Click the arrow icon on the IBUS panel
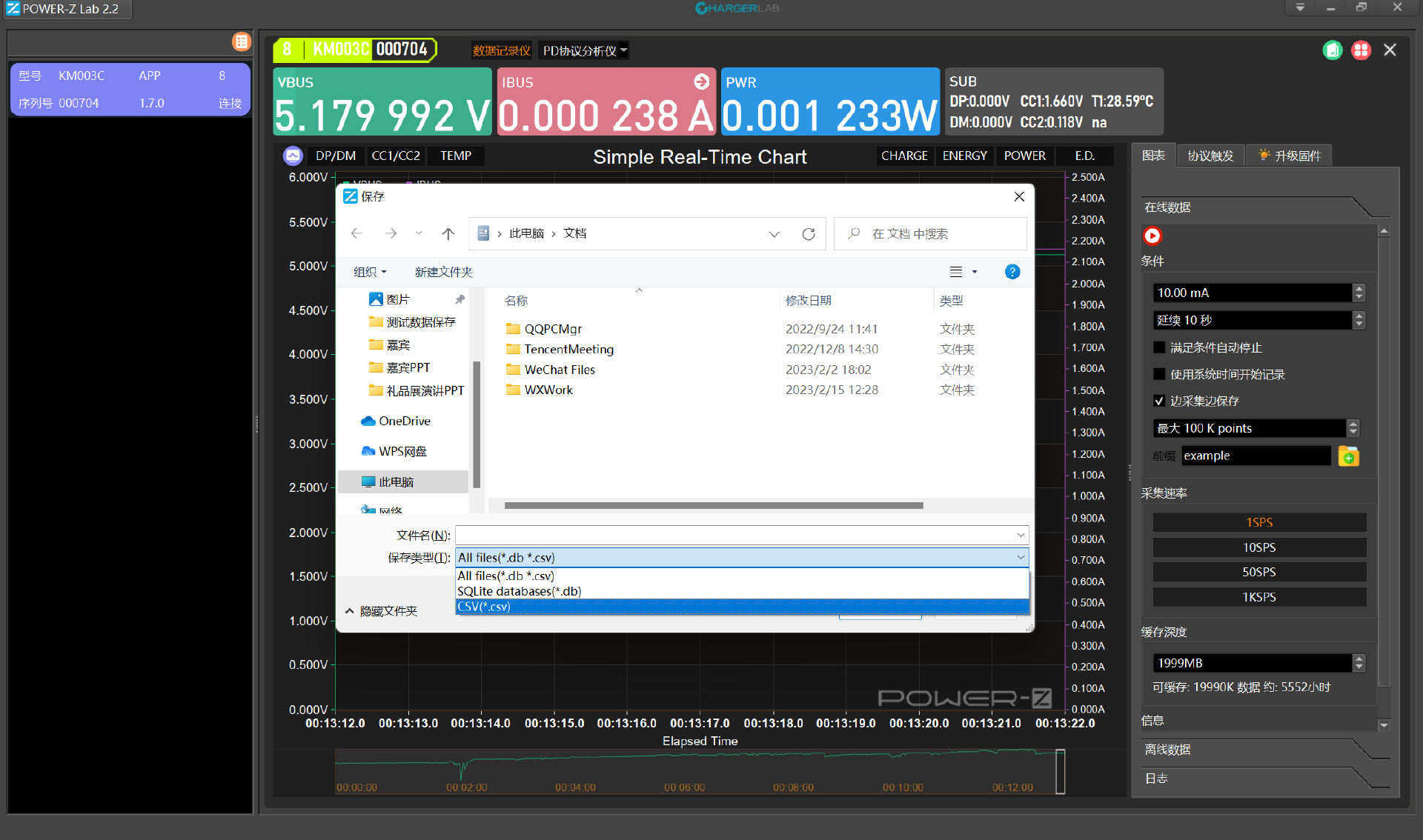1423x840 pixels. tap(701, 81)
